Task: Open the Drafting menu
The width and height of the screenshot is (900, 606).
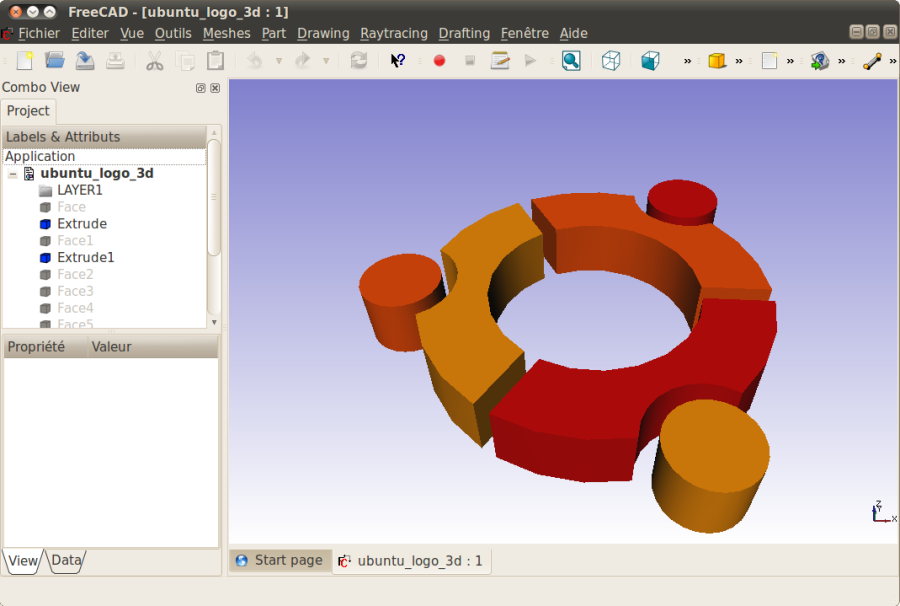Action: pyautogui.click(x=464, y=33)
